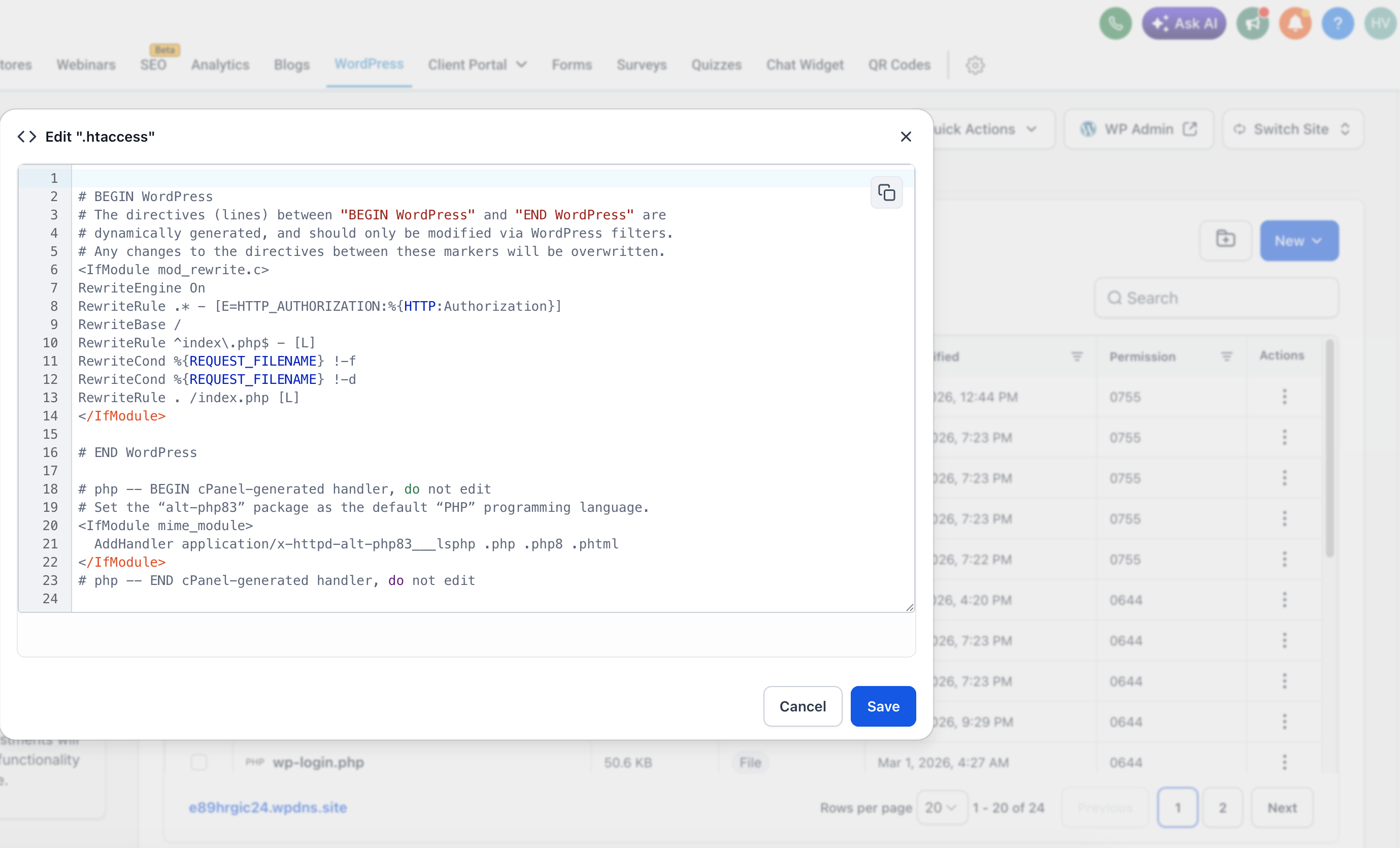Save the .htaccess changes
Screen dimensions: 1400x848
coord(883,706)
